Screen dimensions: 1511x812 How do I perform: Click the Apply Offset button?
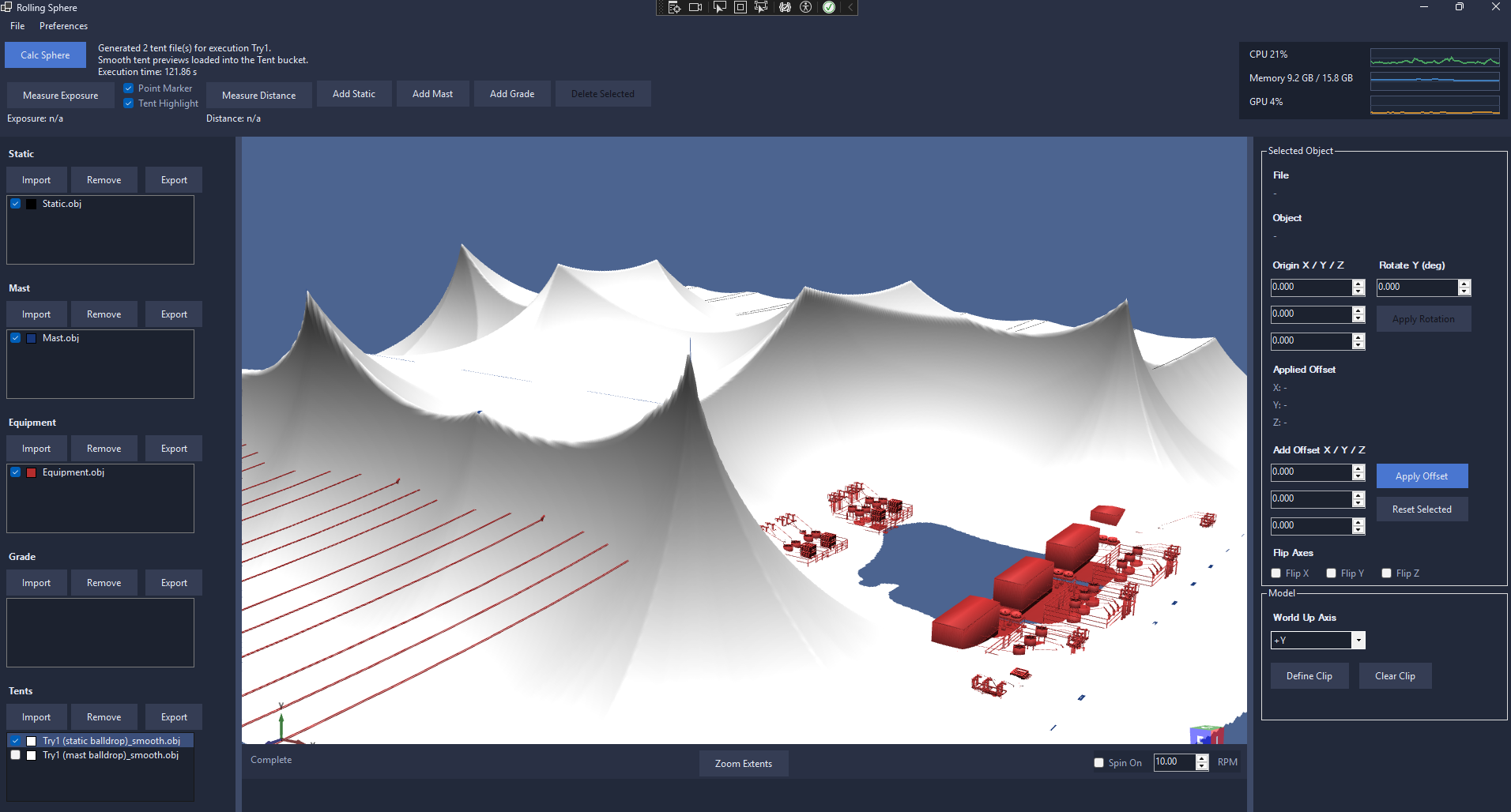(1422, 476)
